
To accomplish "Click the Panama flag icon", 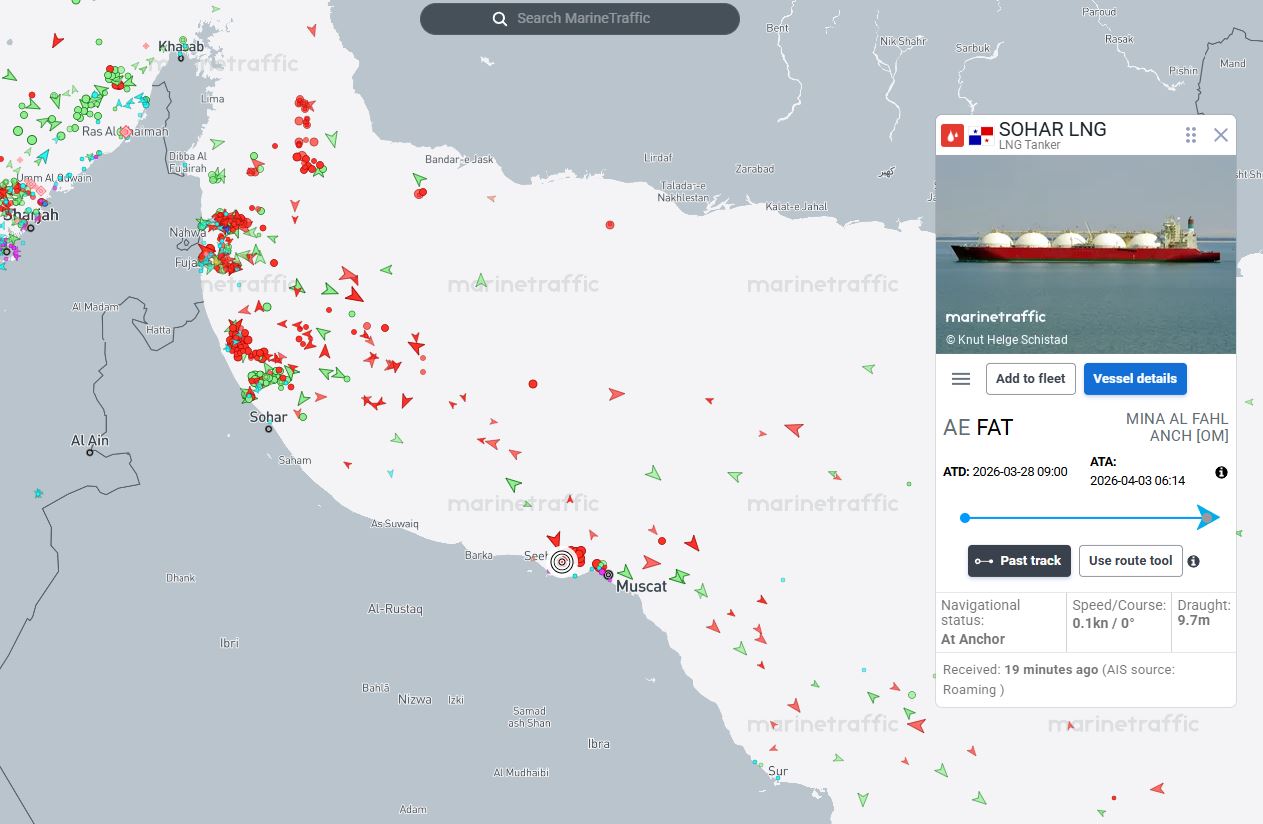I will pos(981,135).
